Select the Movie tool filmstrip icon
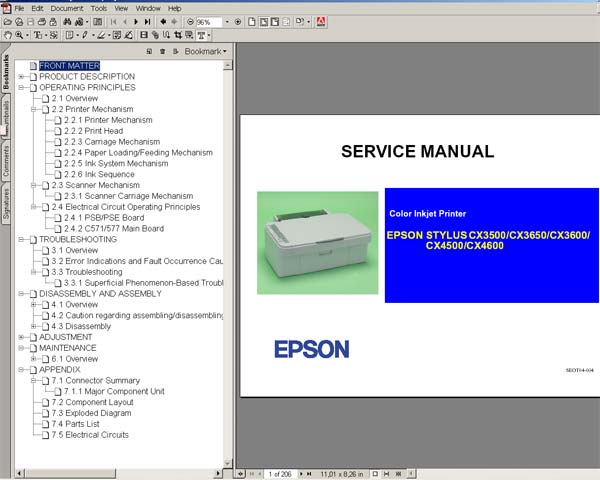 click(144, 36)
